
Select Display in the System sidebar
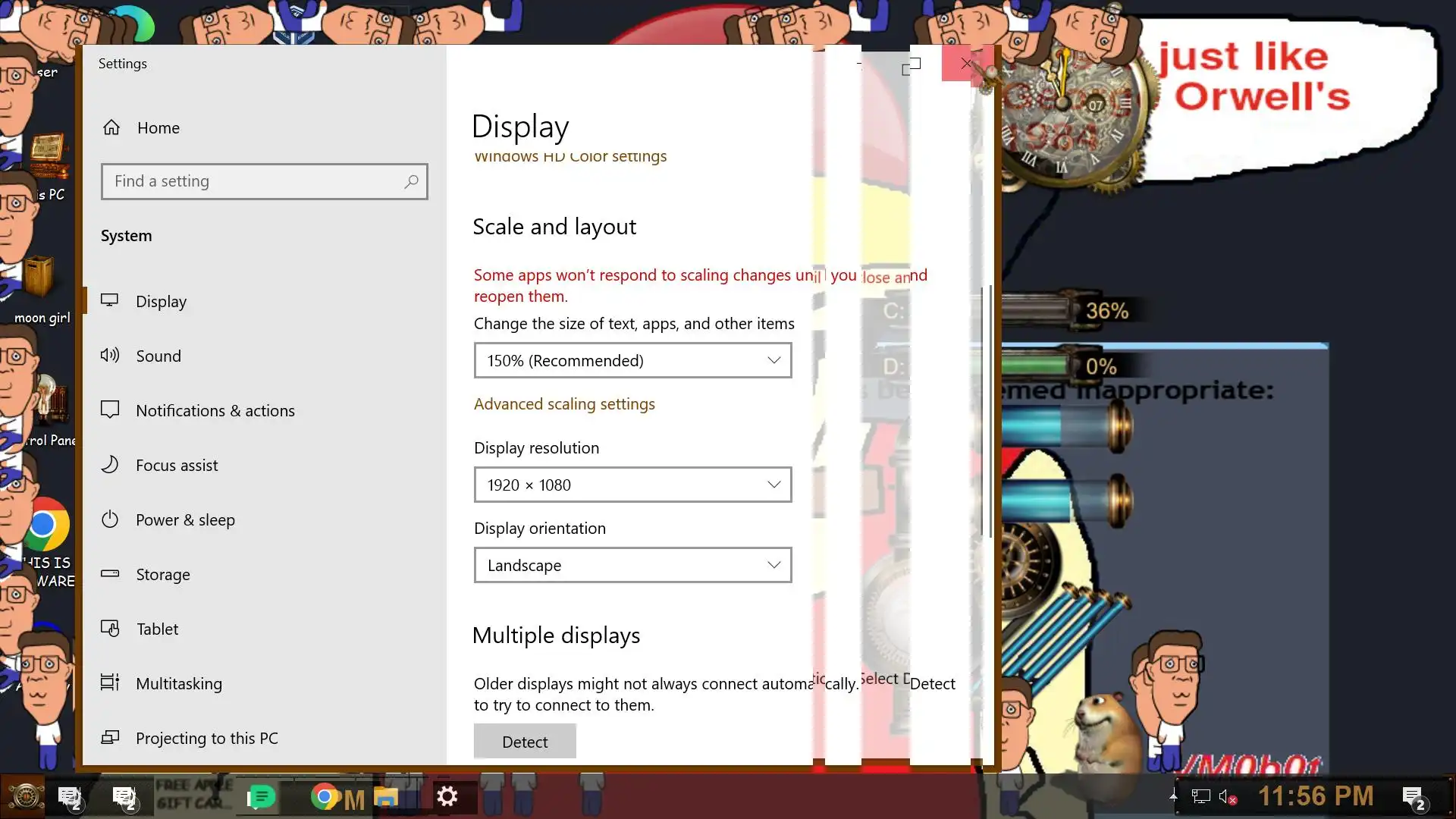(x=161, y=302)
